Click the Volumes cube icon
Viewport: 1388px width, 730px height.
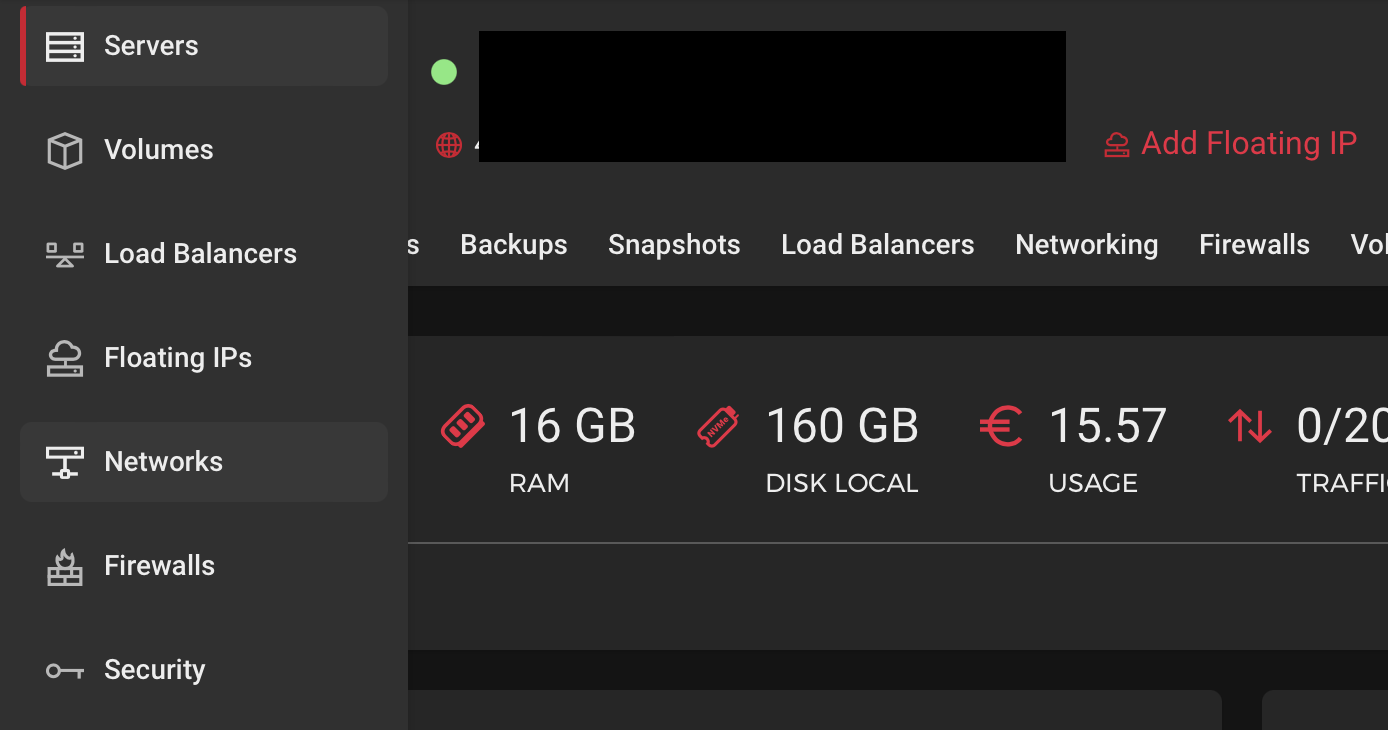tap(65, 151)
